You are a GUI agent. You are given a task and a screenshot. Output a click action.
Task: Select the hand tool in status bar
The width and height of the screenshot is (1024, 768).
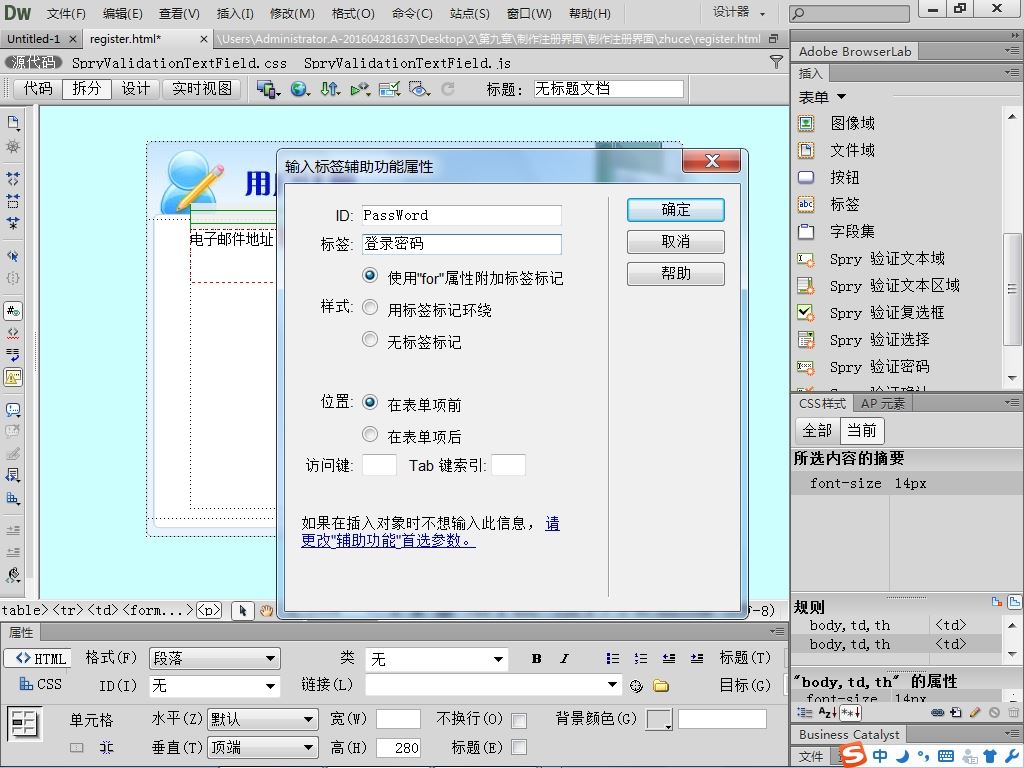tap(266, 611)
